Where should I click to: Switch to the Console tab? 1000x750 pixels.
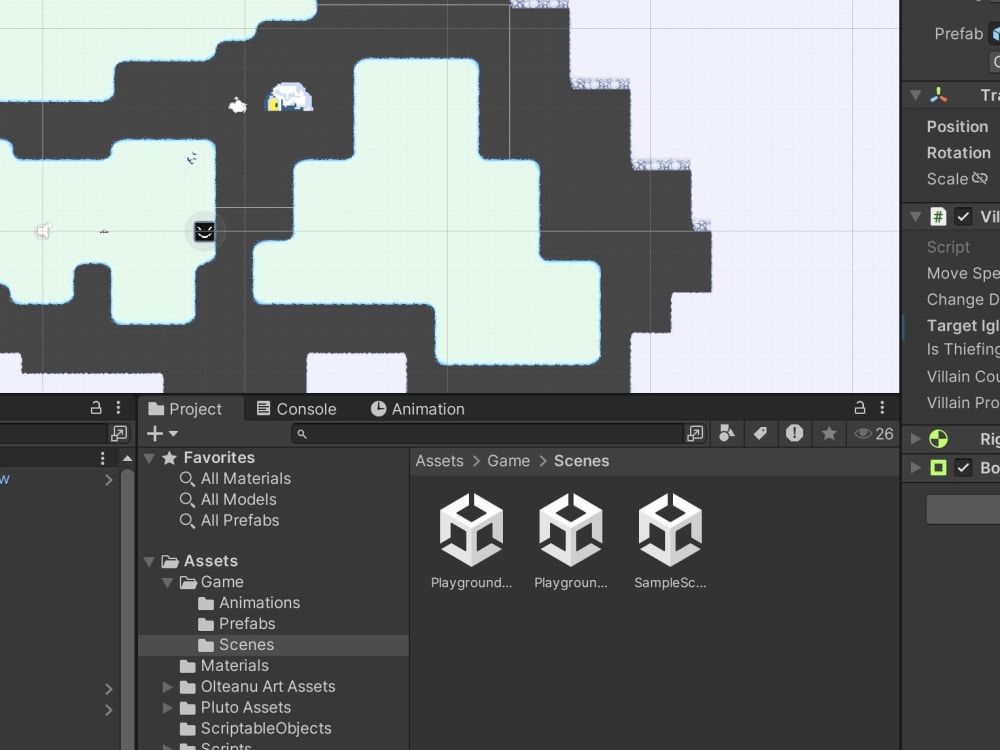pos(297,409)
